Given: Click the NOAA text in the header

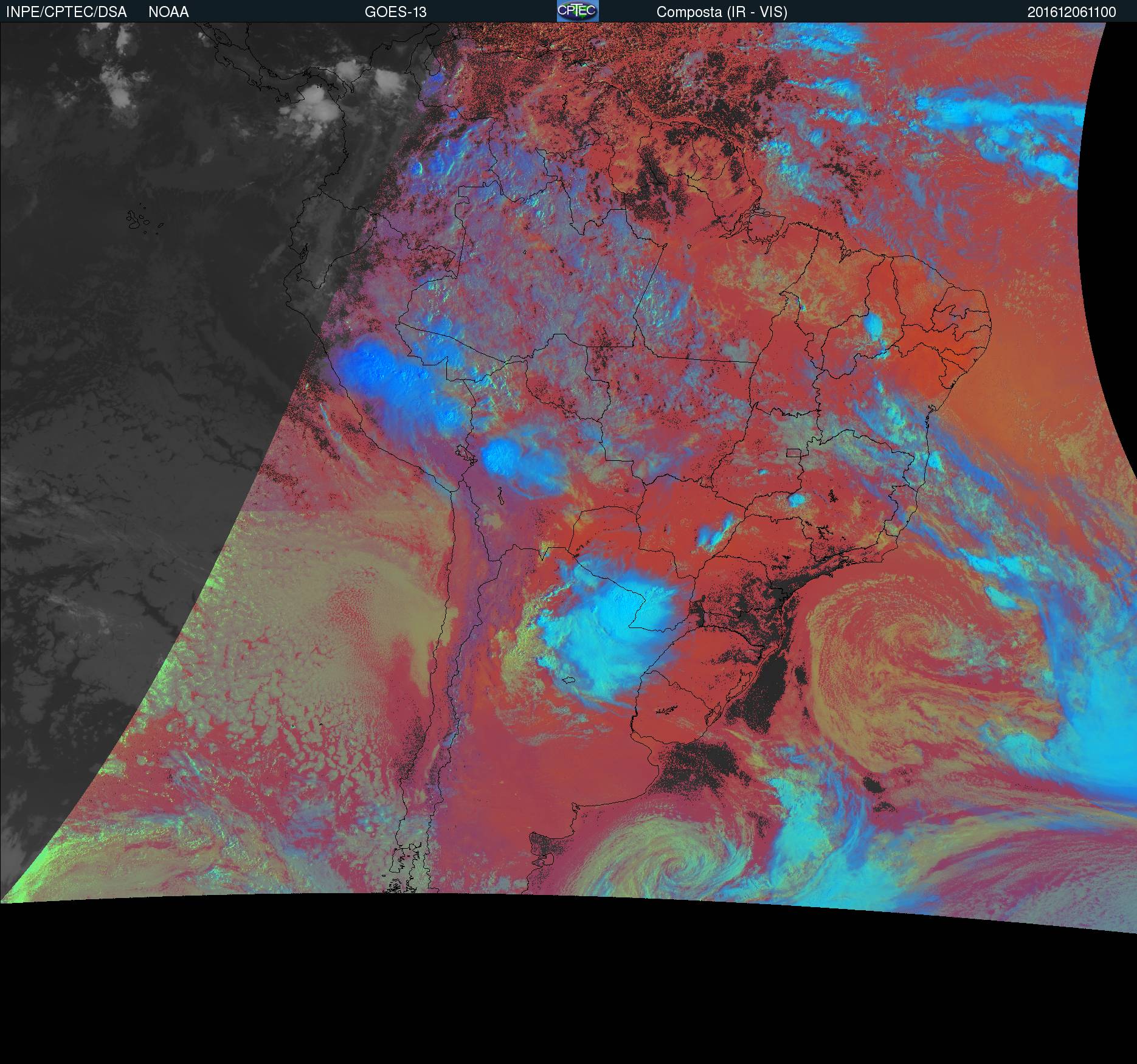Looking at the screenshot, I should click(168, 12).
